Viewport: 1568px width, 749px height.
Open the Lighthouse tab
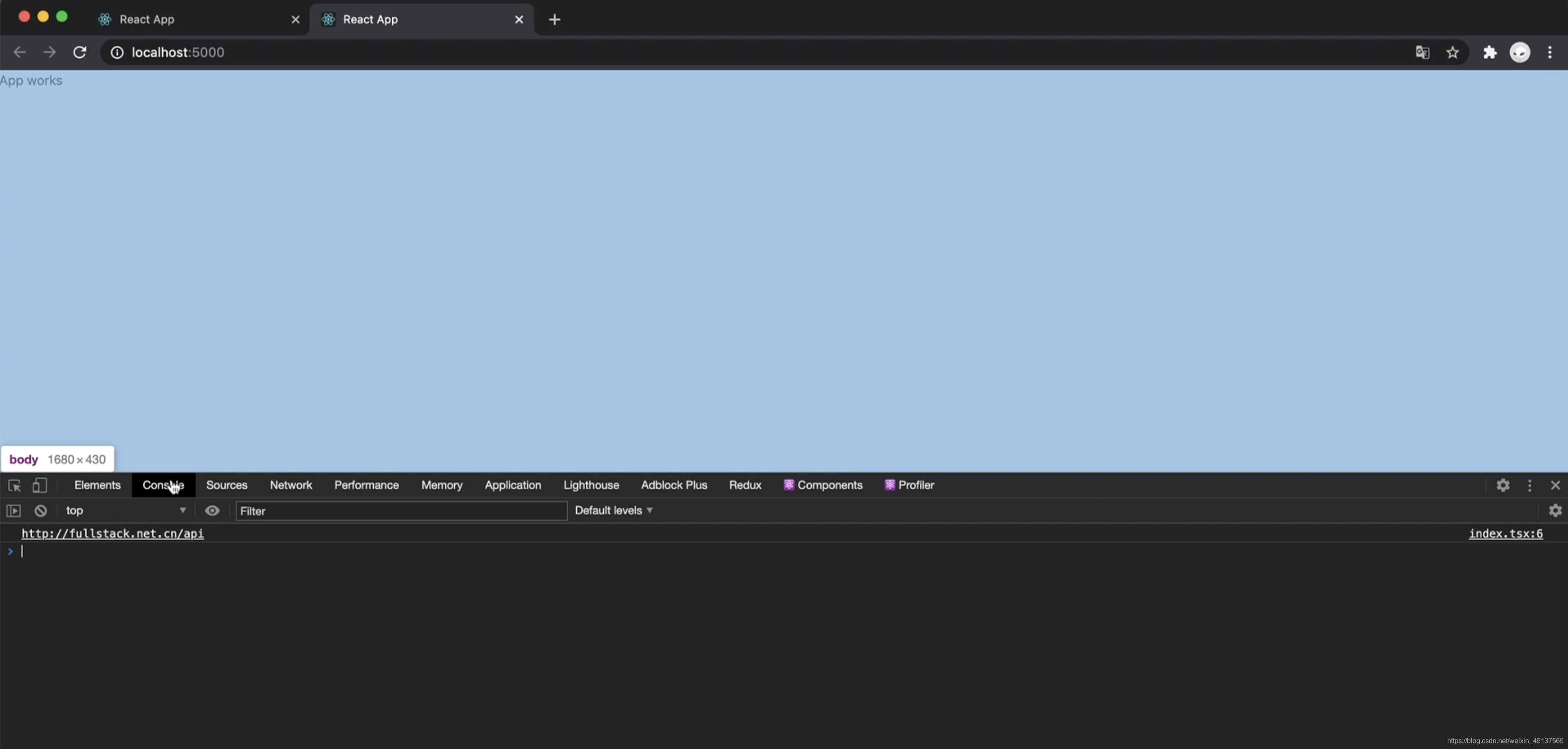[591, 485]
